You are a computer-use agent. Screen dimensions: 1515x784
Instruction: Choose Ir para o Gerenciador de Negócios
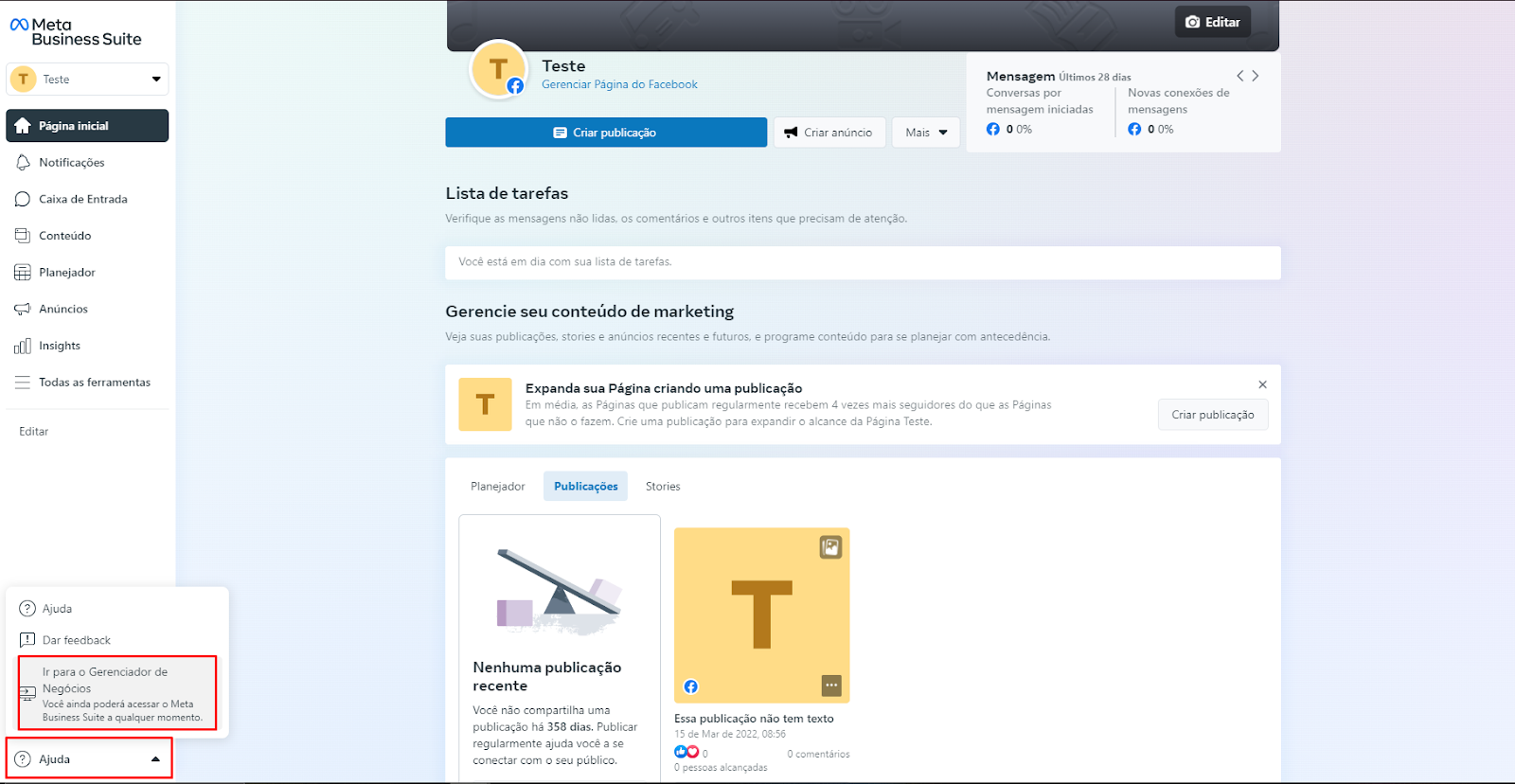click(x=117, y=693)
